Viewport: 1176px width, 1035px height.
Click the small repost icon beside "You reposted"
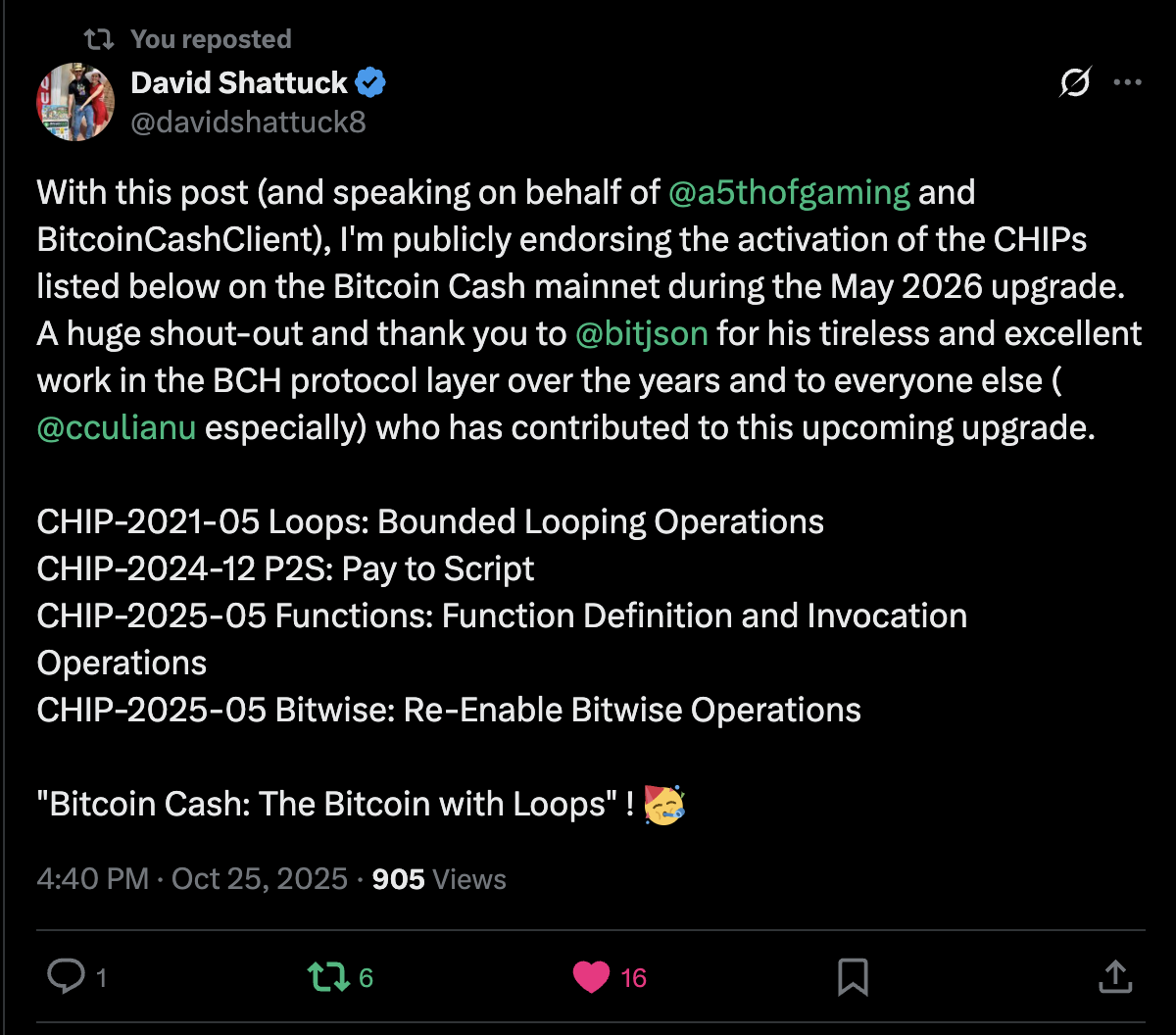click(x=96, y=39)
